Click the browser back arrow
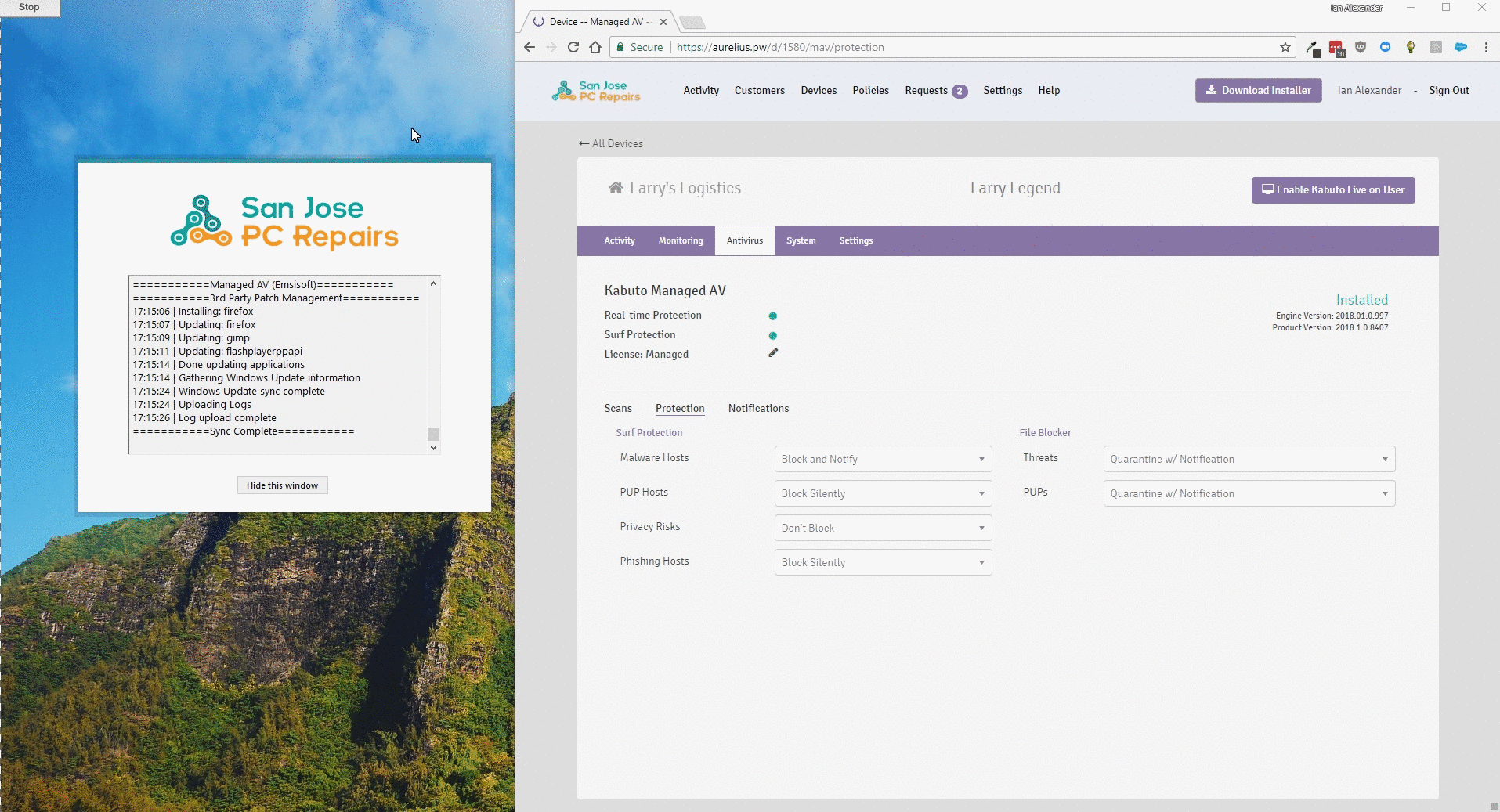The height and width of the screenshot is (812, 1500). pos(530,47)
